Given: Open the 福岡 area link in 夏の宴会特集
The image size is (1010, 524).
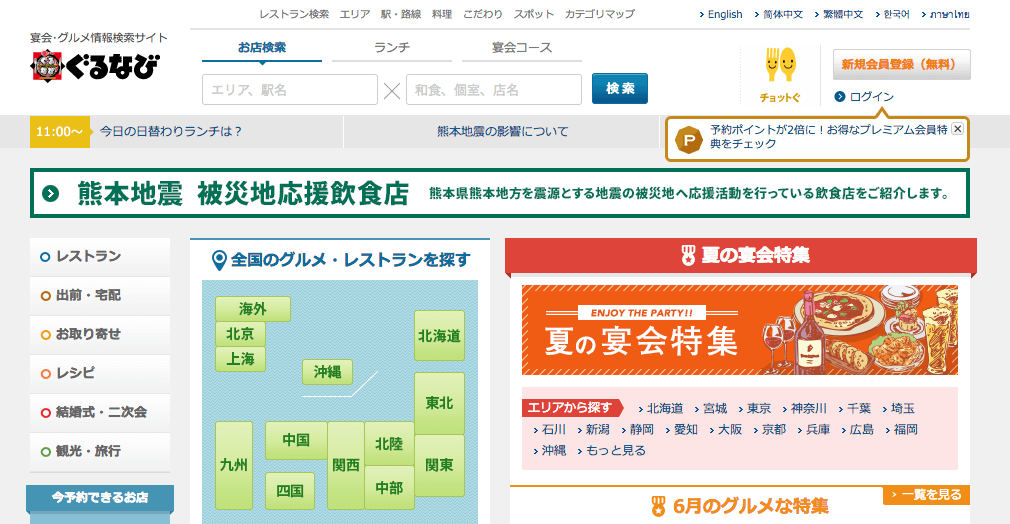Looking at the screenshot, I should (x=906, y=430).
